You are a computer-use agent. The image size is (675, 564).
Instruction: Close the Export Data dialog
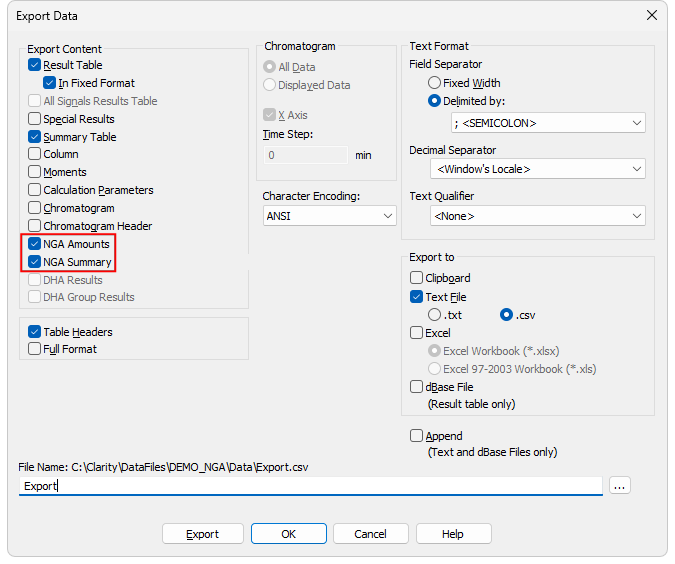[x=652, y=15]
